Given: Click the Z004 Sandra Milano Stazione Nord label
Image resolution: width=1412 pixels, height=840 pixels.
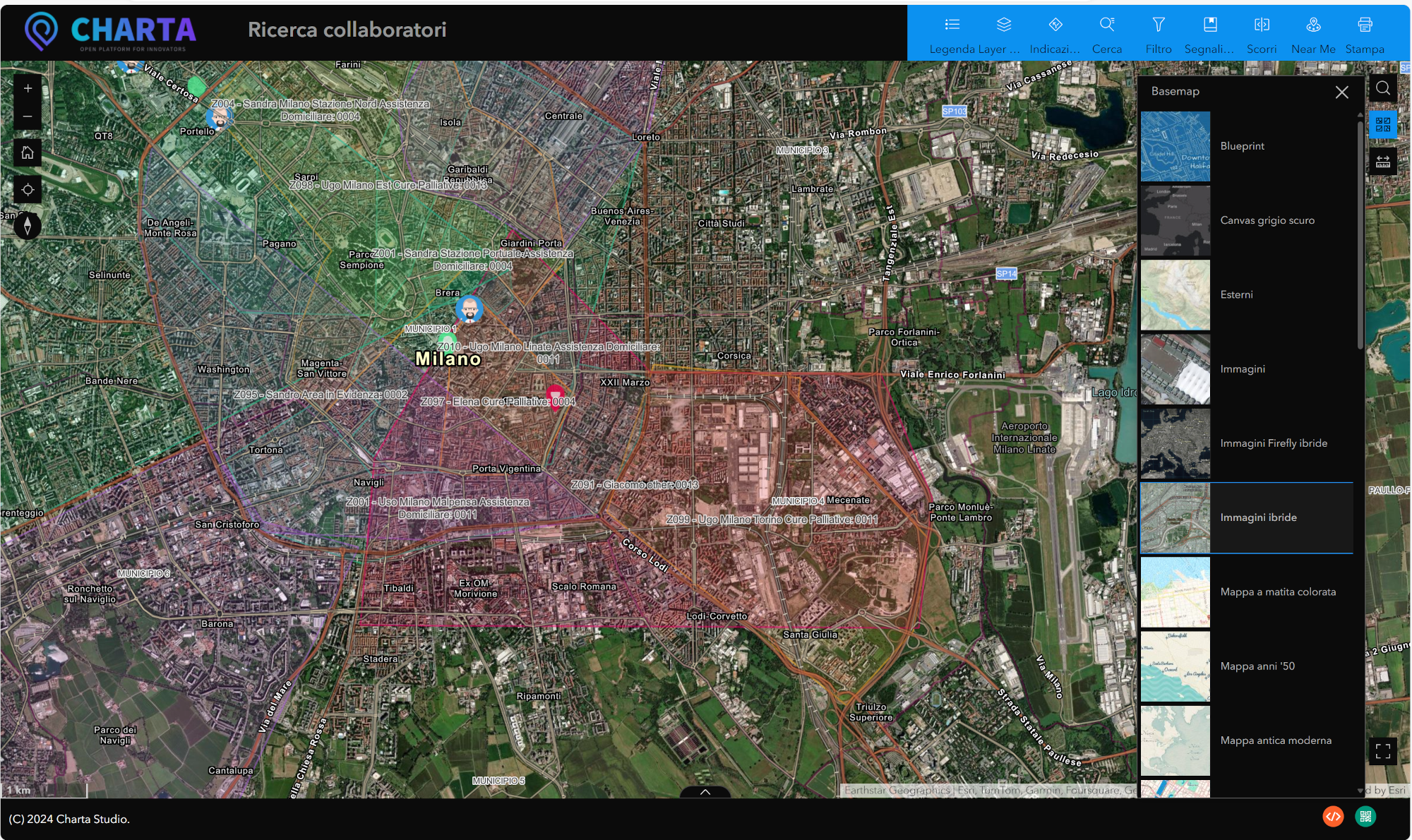Looking at the screenshot, I should tap(321, 110).
